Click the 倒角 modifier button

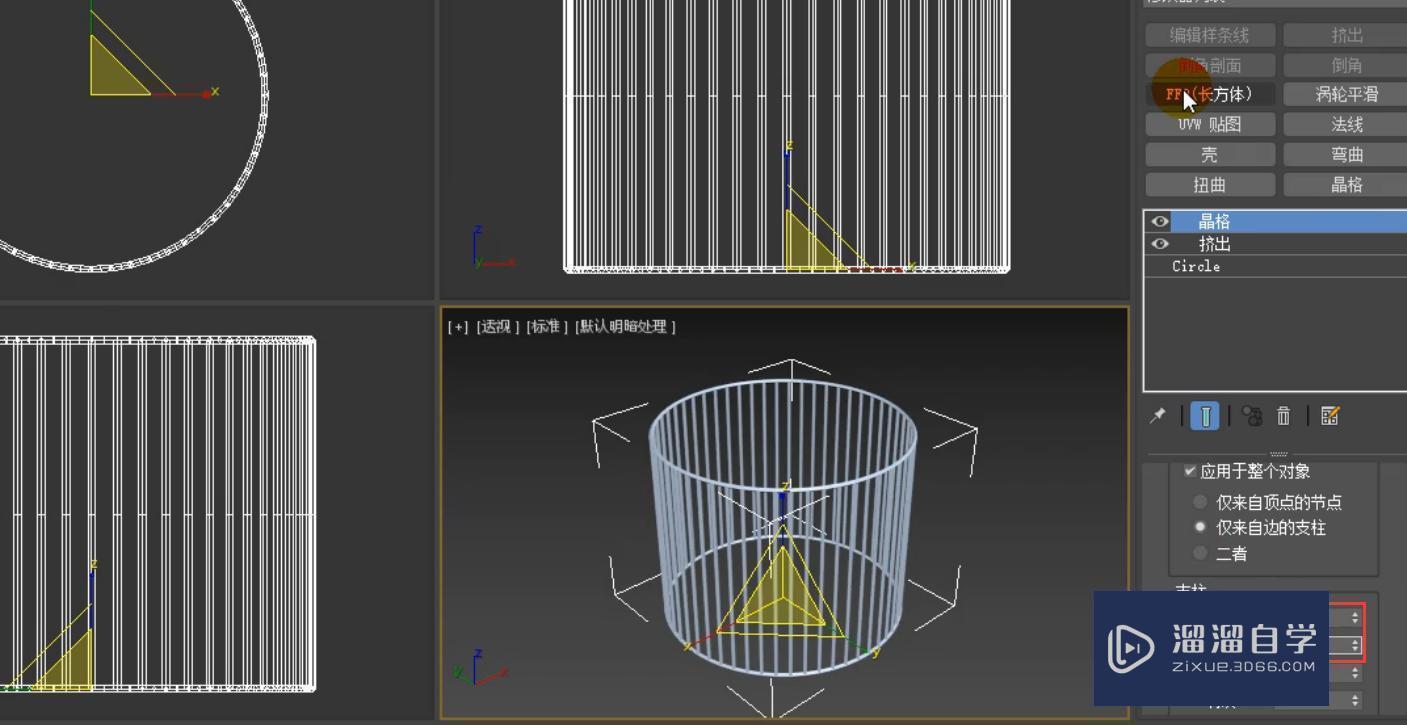(1347, 65)
